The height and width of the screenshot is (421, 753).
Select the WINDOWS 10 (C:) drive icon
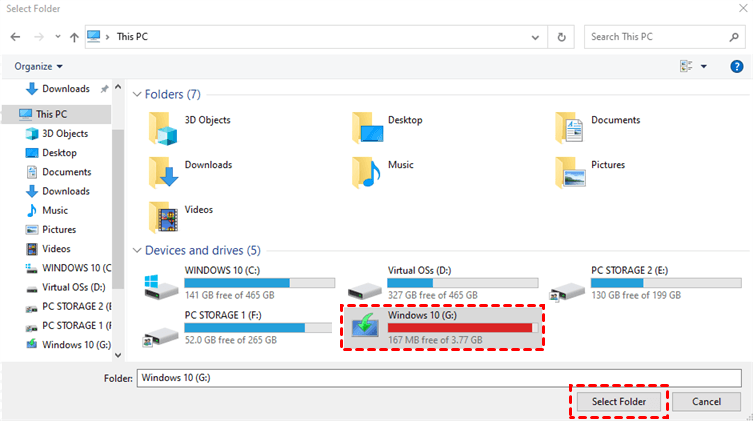pyautogui.click(x=160, y=287)
